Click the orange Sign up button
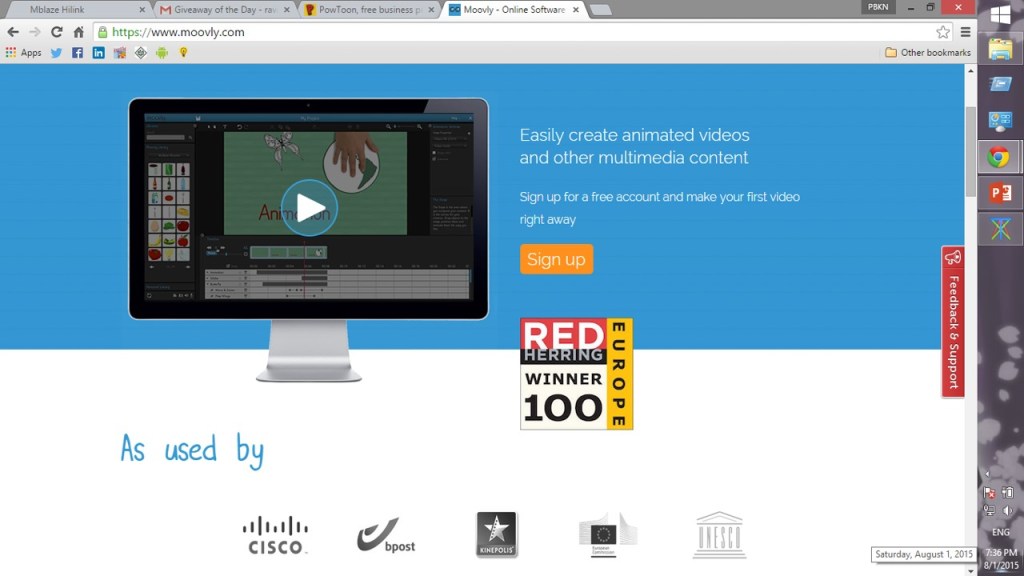This screenshot has height=576, width=1024. [x=556, y=259]
